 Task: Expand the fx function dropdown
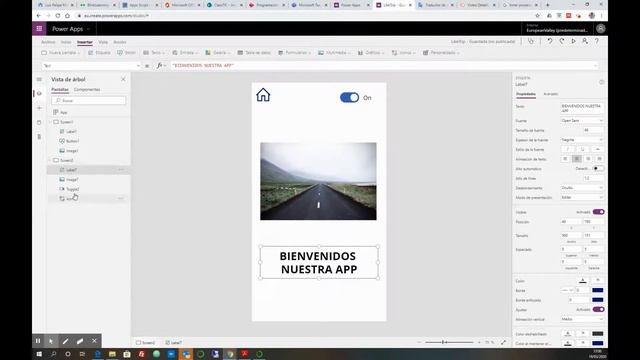point(165,65)
